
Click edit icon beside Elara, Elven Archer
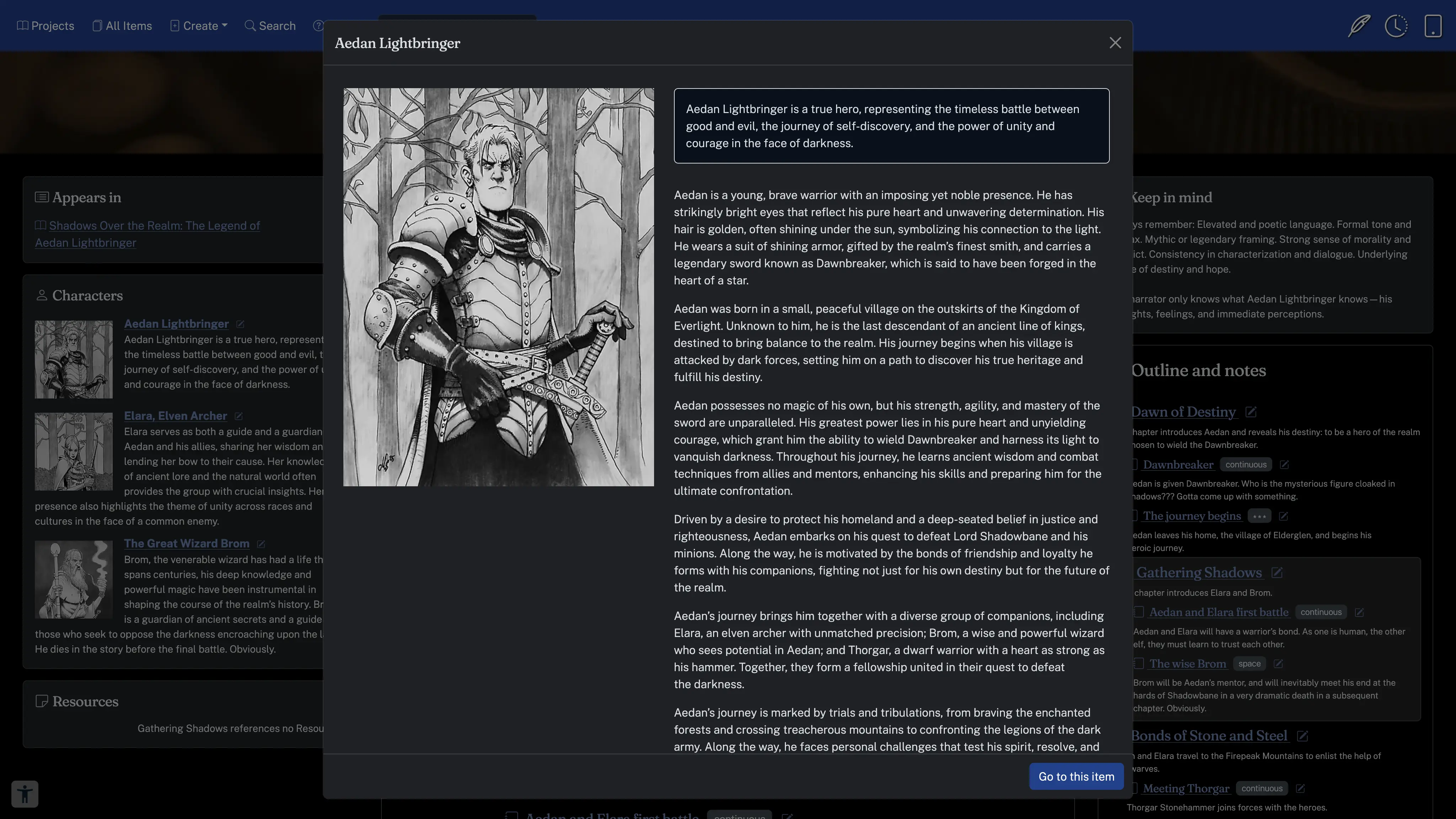point(239,417)
